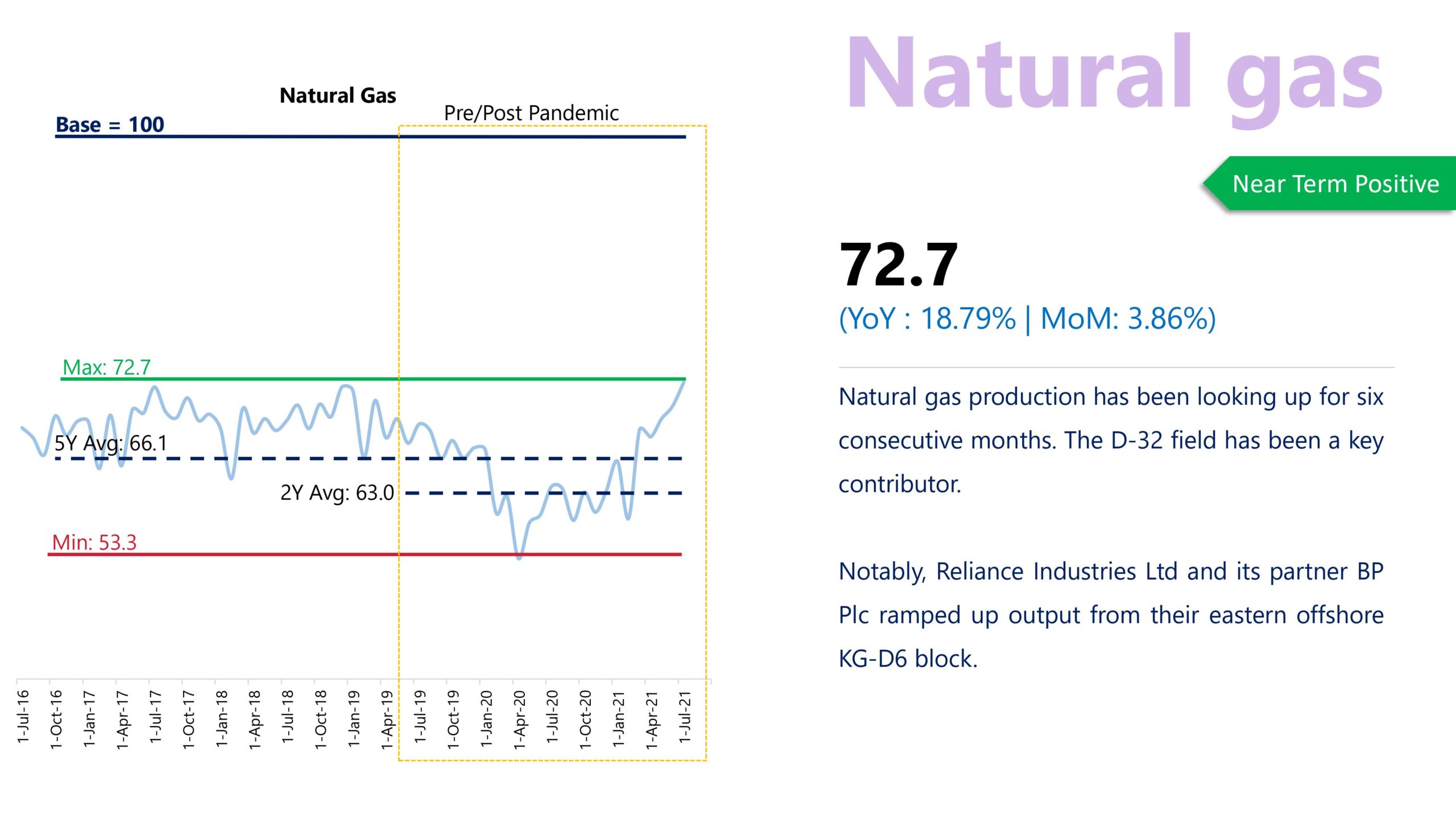Click the 5Y Avg: 66.1 label
Viewport: 1456px width, 819px height.
pos(111,443)
